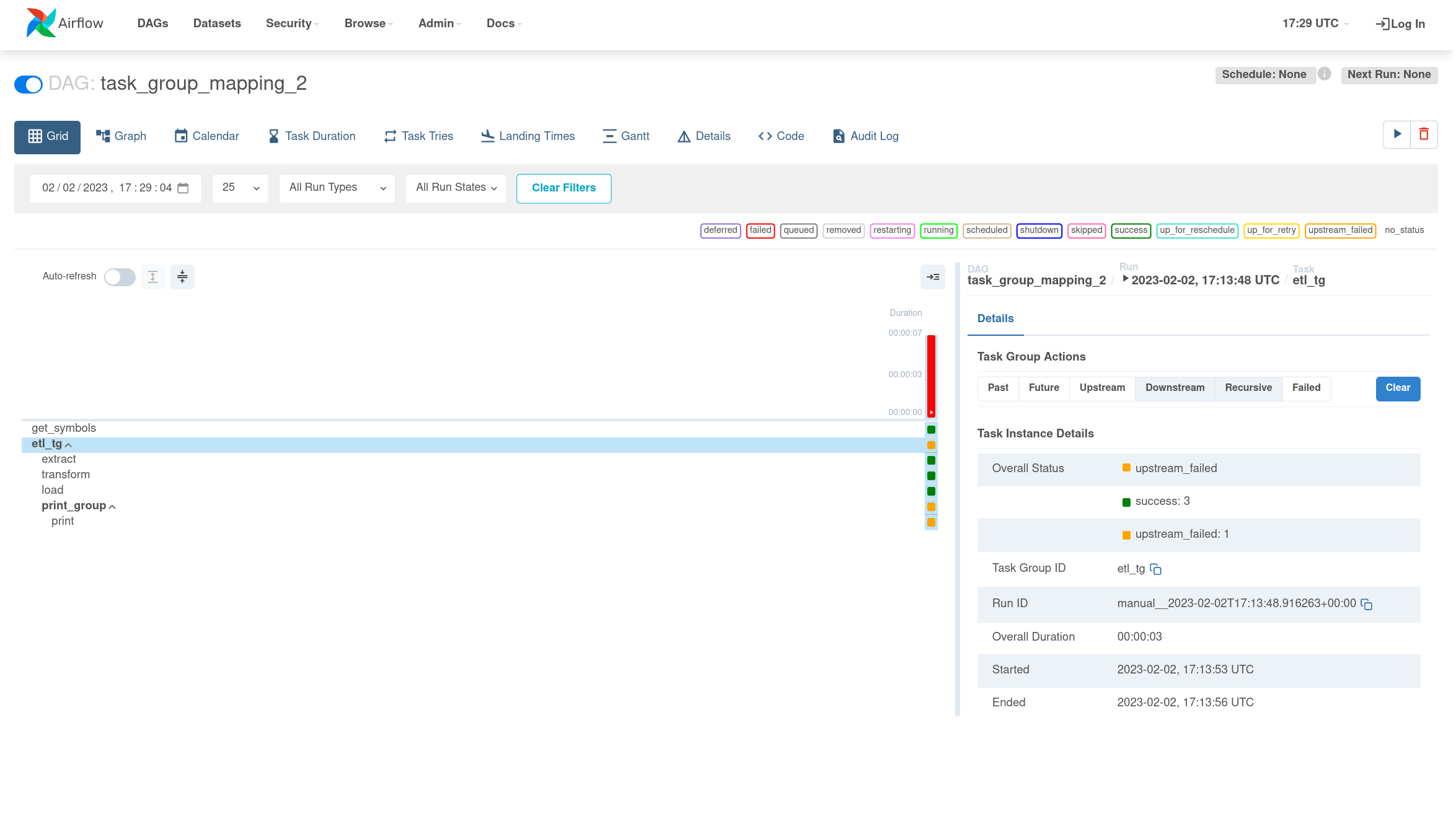Switch to the Code tab
1456x824 pixels.
pos(781,136)
